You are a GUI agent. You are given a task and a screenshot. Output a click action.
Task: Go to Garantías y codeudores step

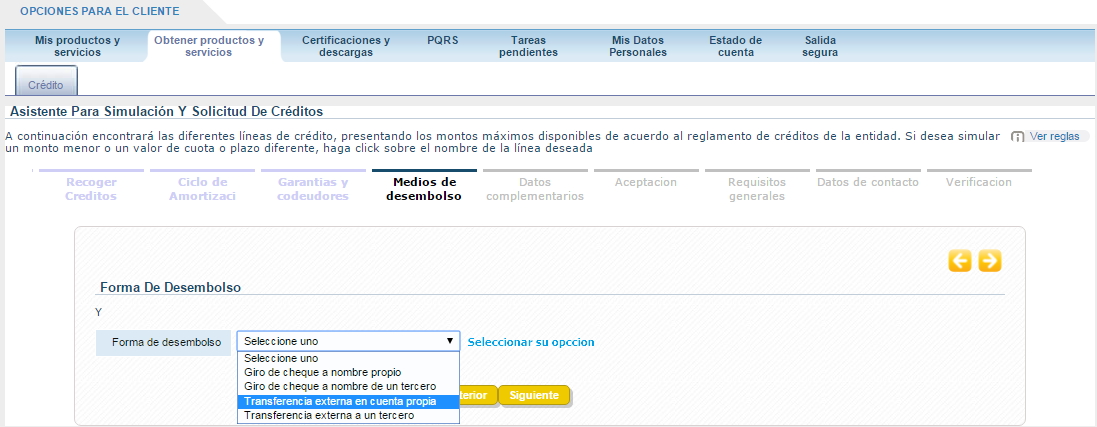click(x=313, y=189)
